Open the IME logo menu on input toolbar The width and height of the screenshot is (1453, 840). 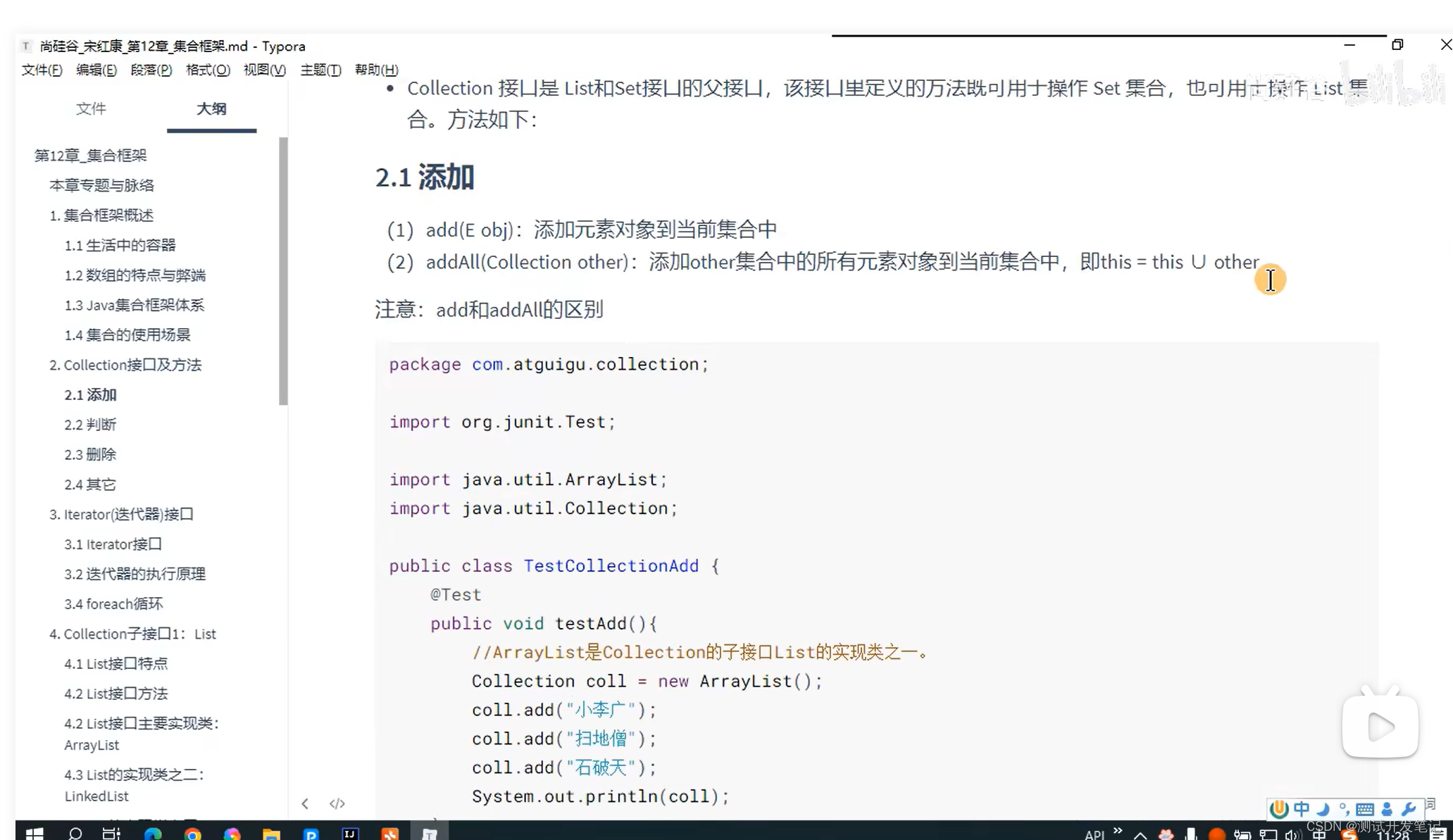pyautogui.click(x=1278, y=809)
